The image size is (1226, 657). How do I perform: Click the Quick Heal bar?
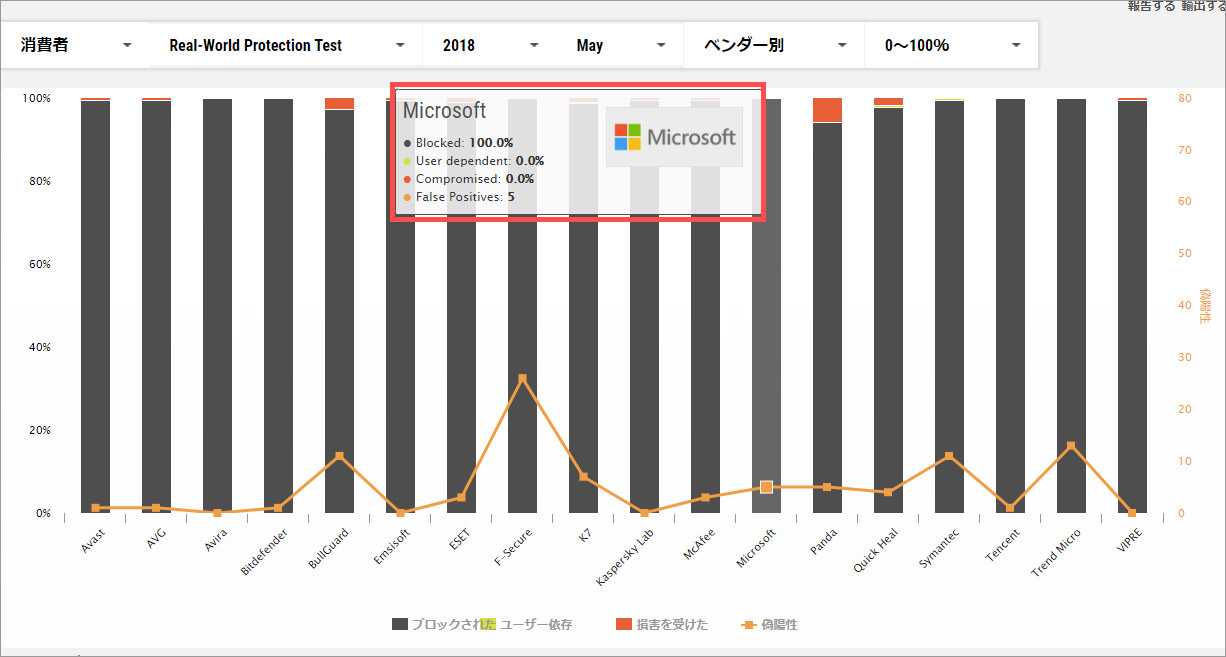pyautogui.click(x=888, y=310)
